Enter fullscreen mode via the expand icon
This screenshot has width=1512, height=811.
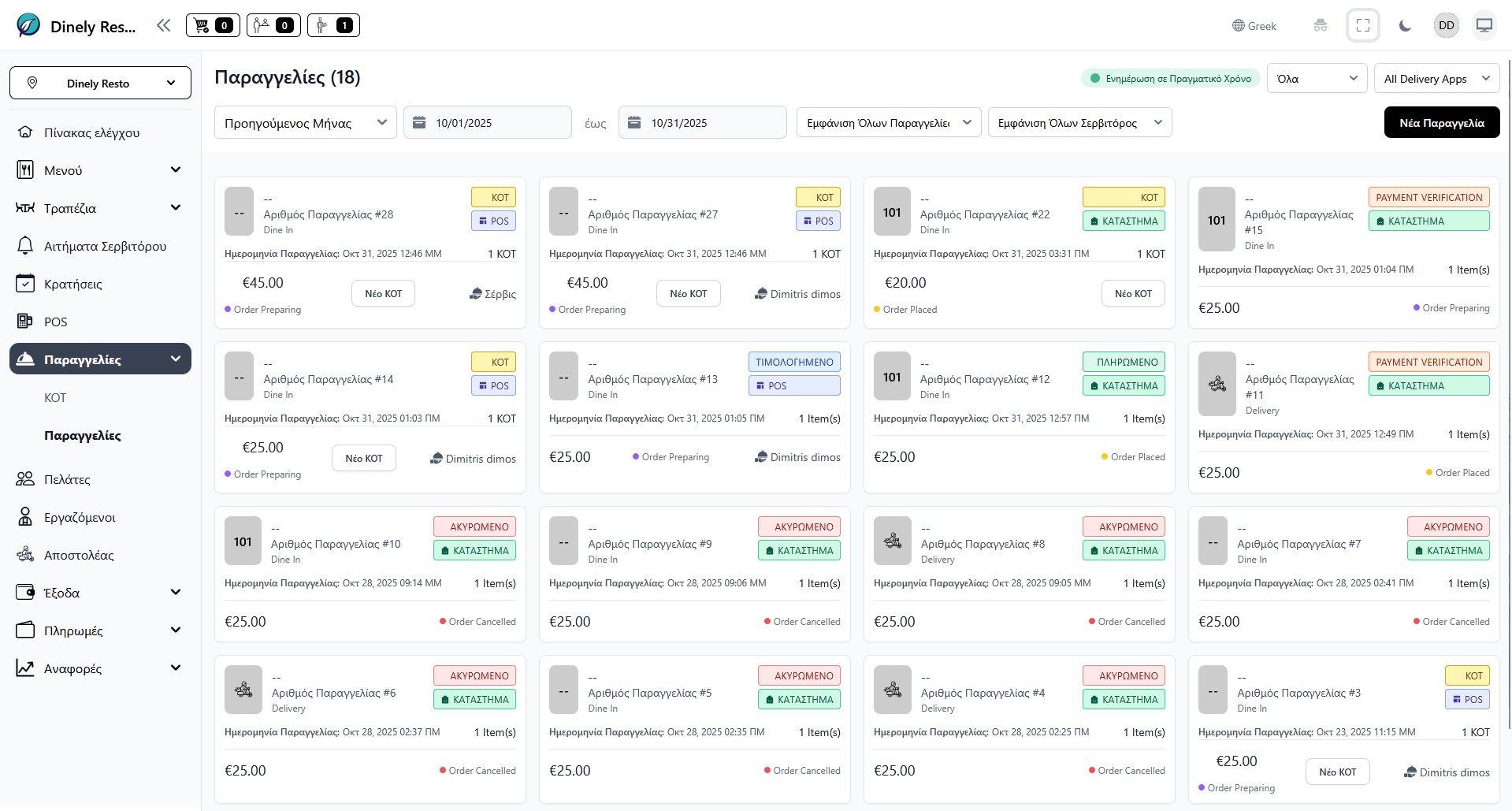[1362, 26]
